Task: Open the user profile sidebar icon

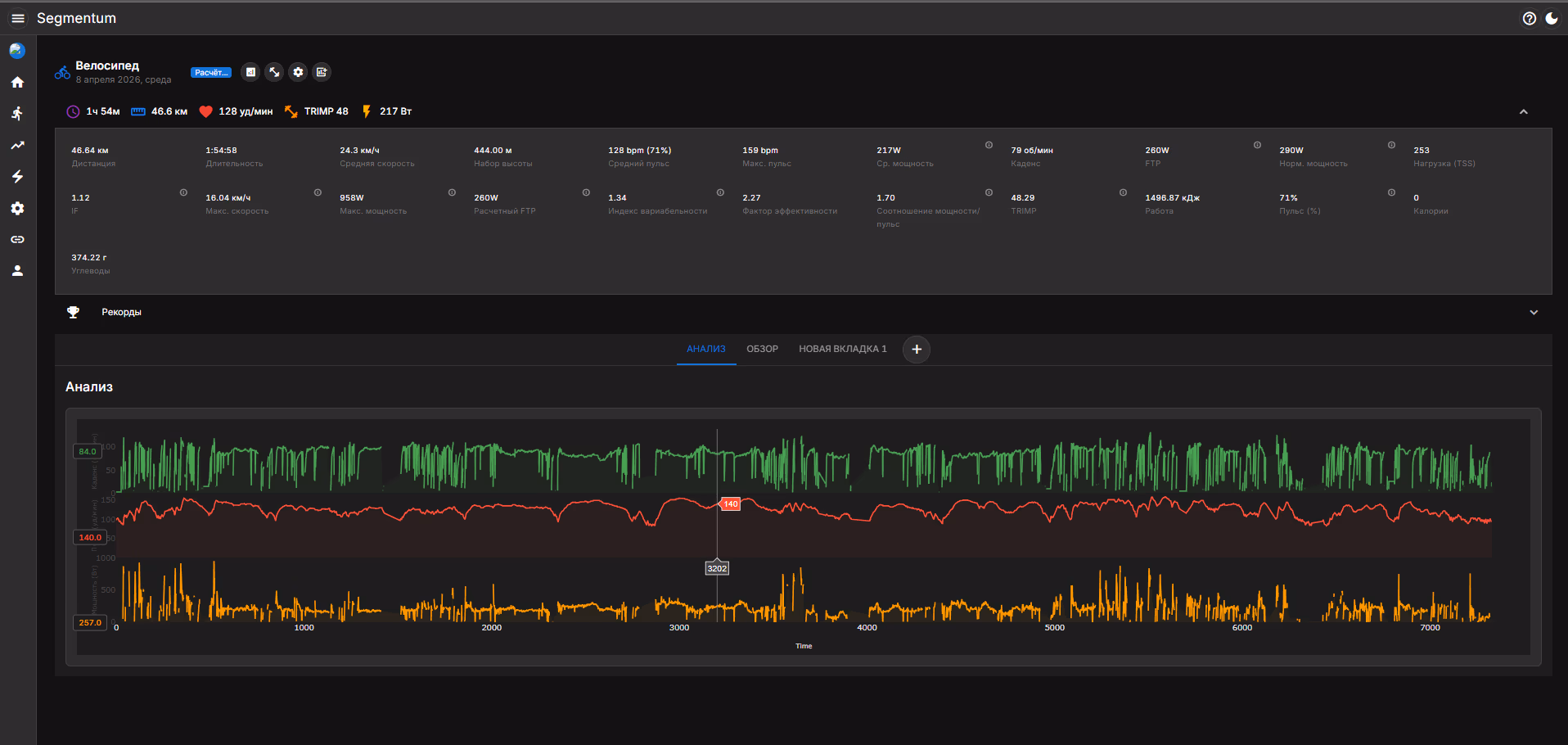Action: tap(17, 271)
